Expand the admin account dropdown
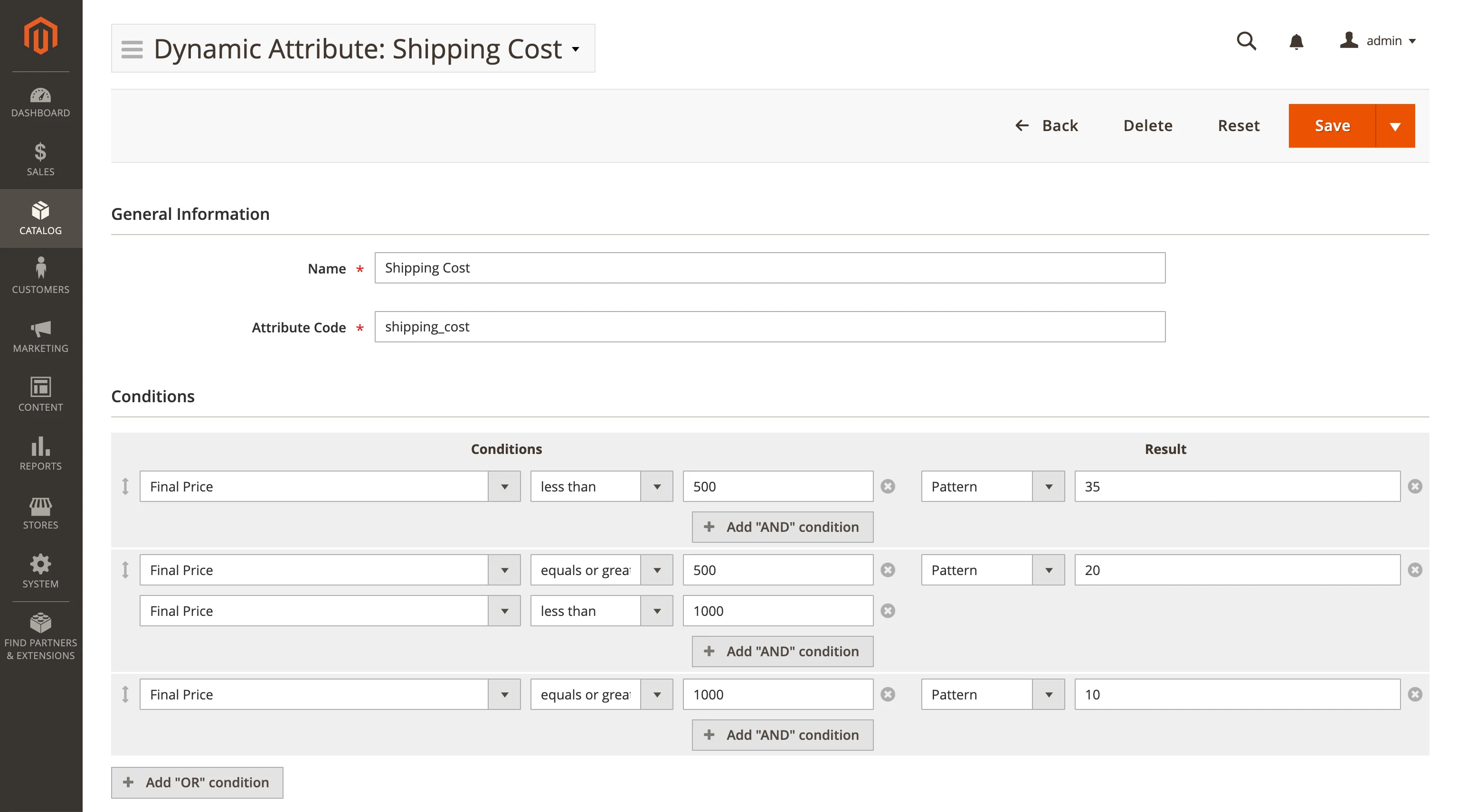This screenshot has height=812, width=1457. (1378, 41)
